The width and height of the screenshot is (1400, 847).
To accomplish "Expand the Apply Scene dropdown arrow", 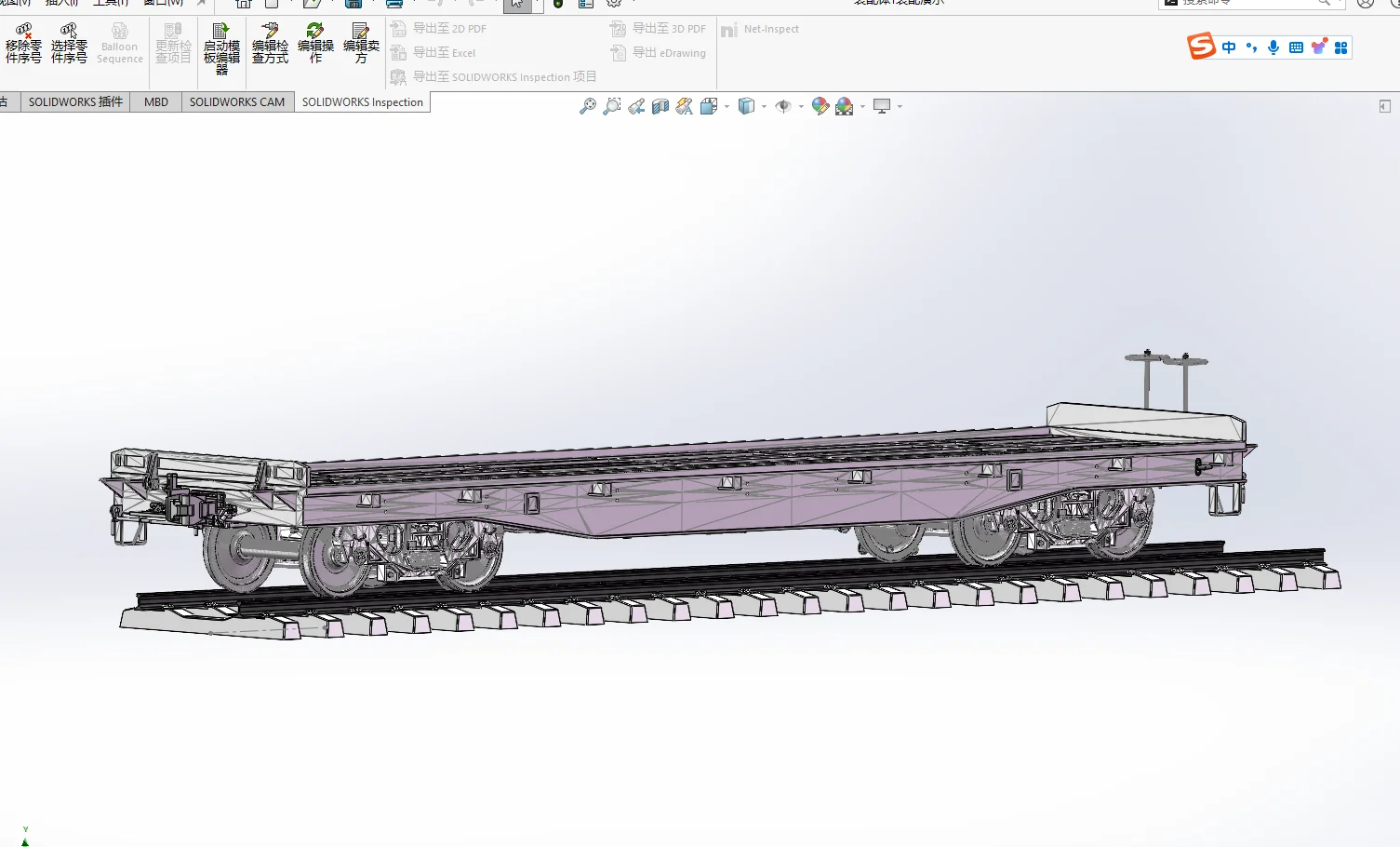I will click(862, 107).
